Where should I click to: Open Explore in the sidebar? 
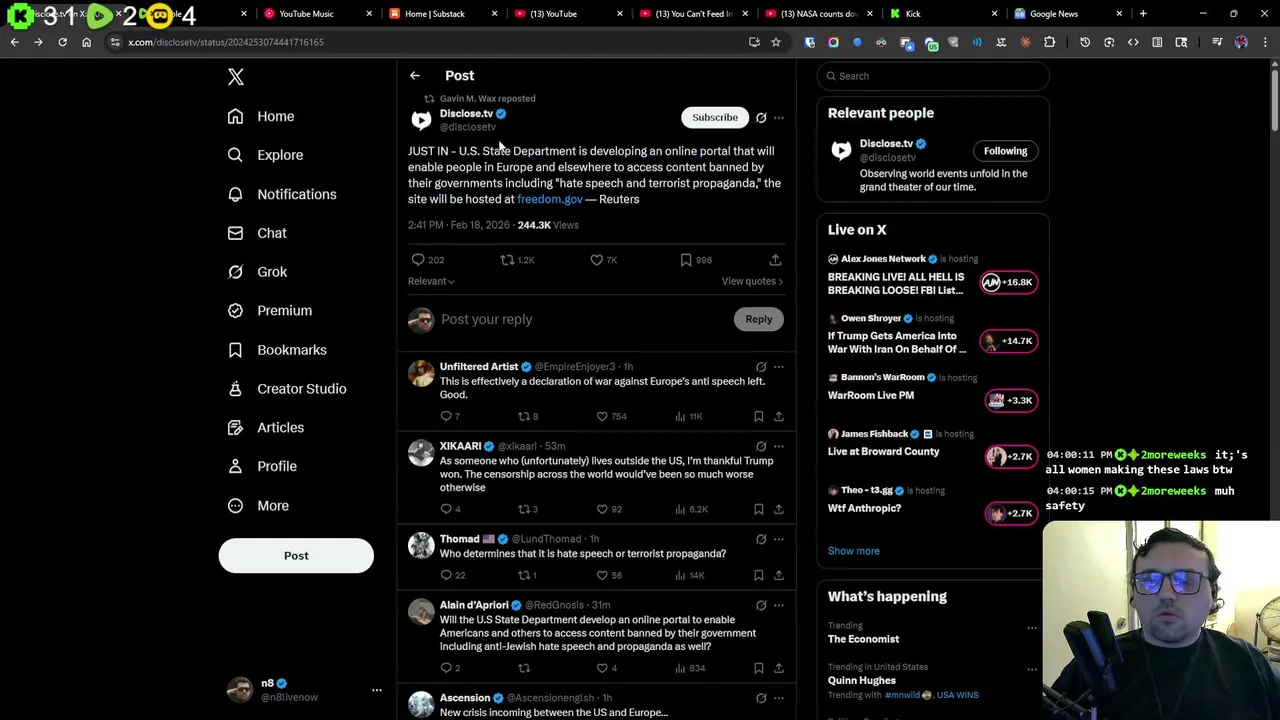[265, 155]
